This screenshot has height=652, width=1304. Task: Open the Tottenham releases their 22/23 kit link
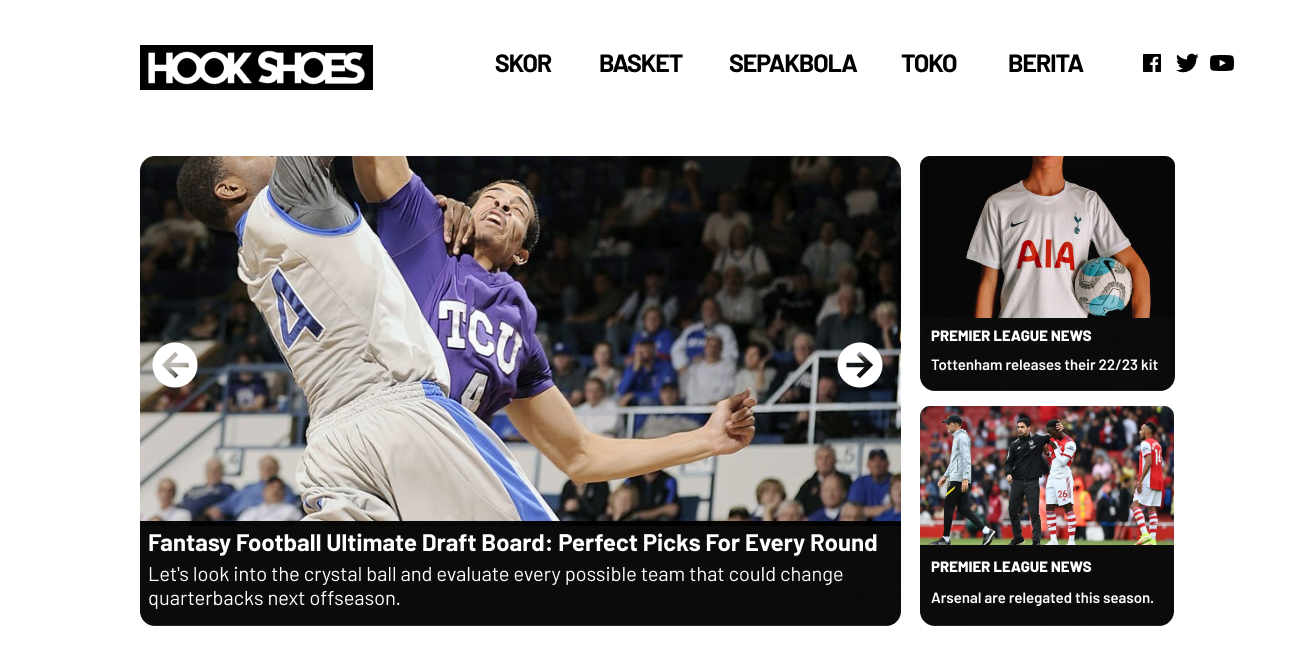pyautogui.click(x=1044, y=365)
